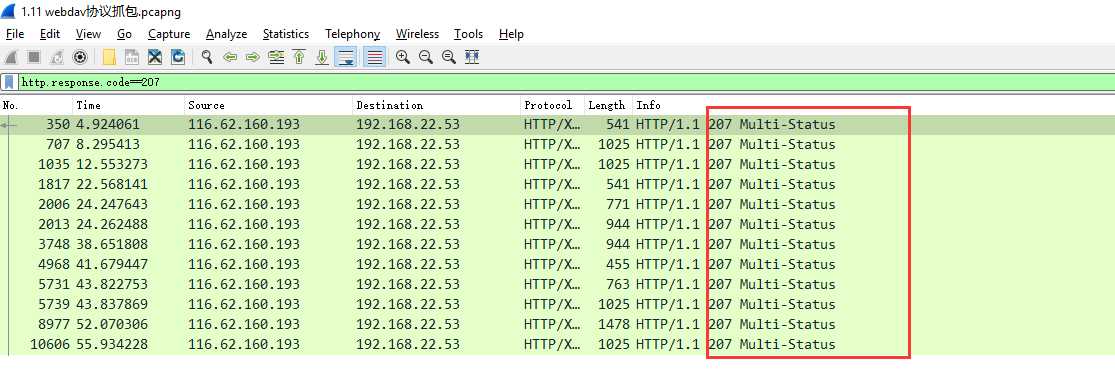Jump to the last packet icon
1115x384 pixels.
(321, 57)
